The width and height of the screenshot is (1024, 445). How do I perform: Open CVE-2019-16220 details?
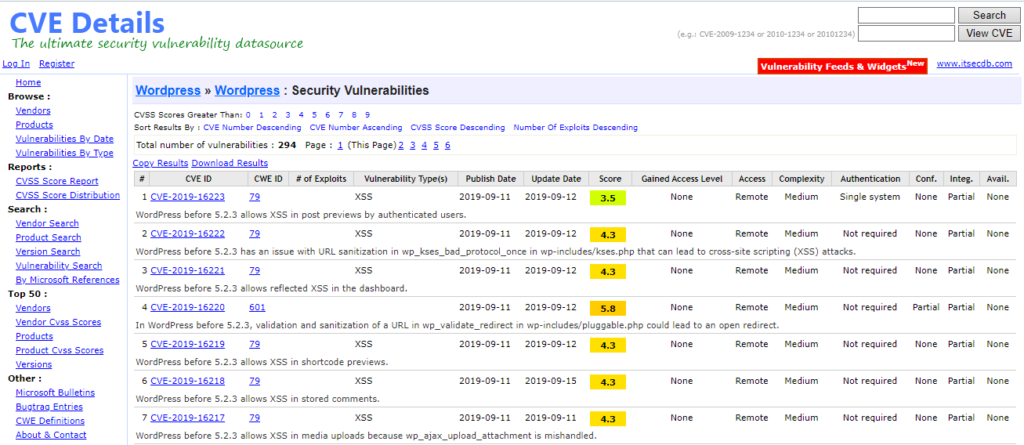point(187,307)
